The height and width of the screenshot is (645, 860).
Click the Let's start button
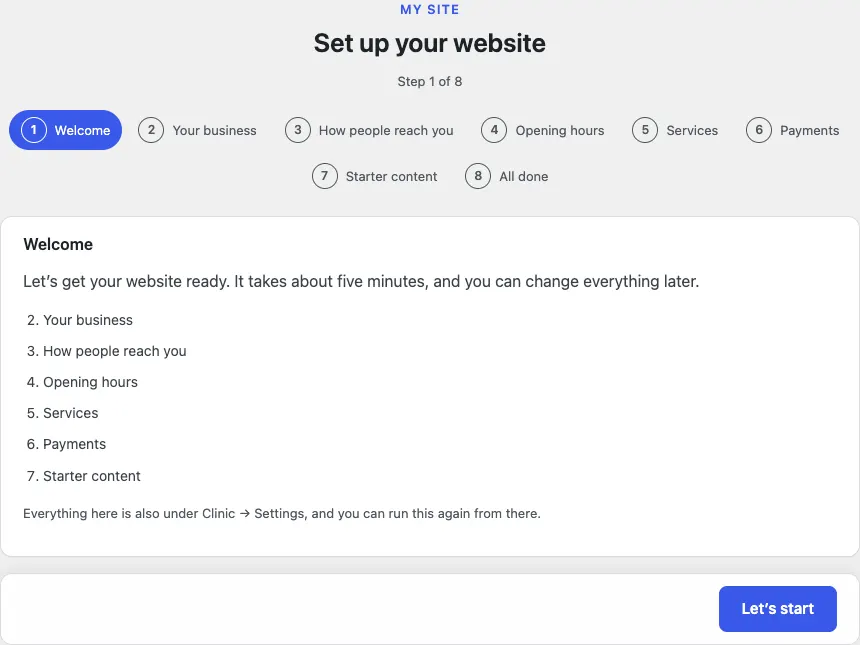tap(778, 609)
